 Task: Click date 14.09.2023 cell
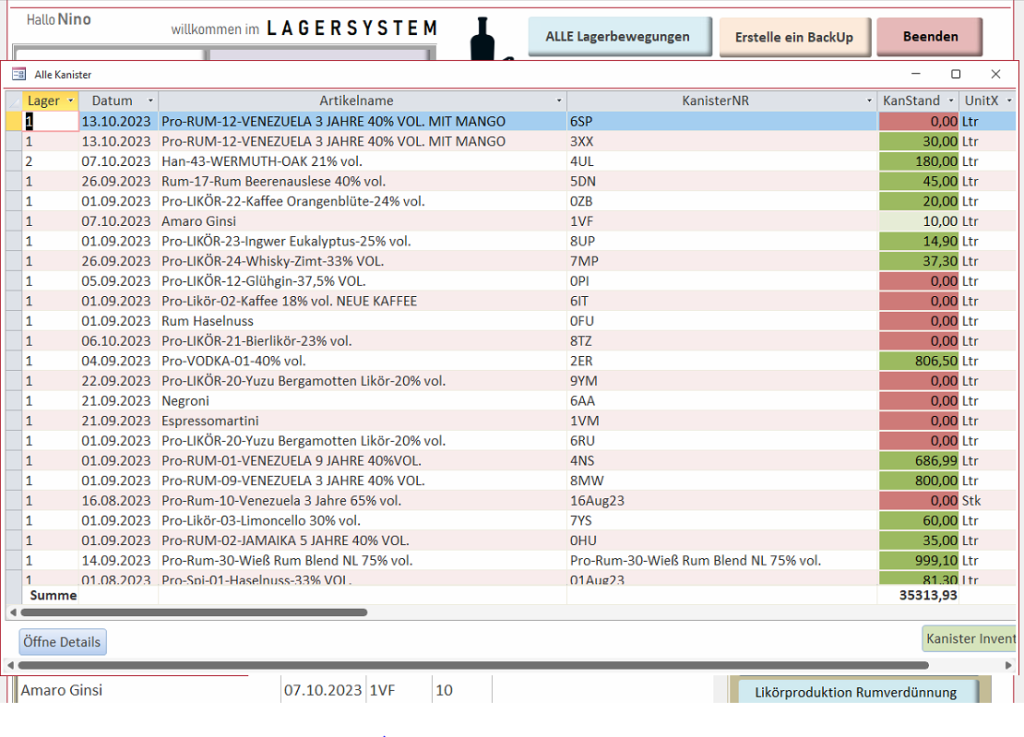pos(118,560)
